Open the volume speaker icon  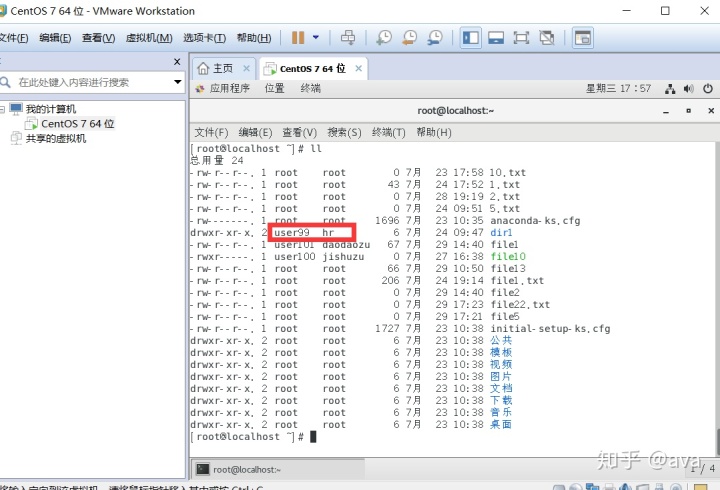pos(688,89)
